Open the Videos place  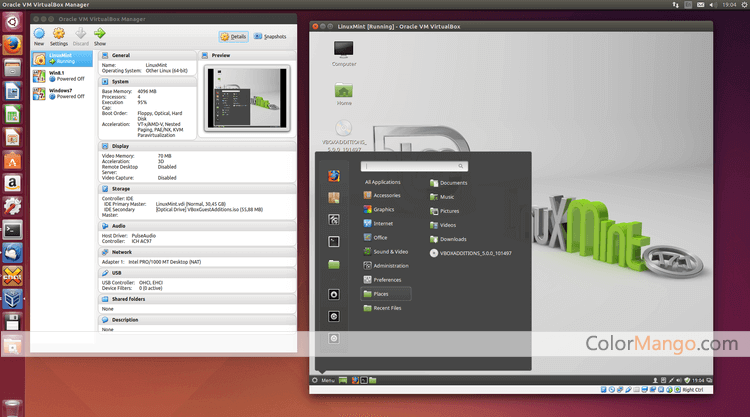tap(443, 225)
